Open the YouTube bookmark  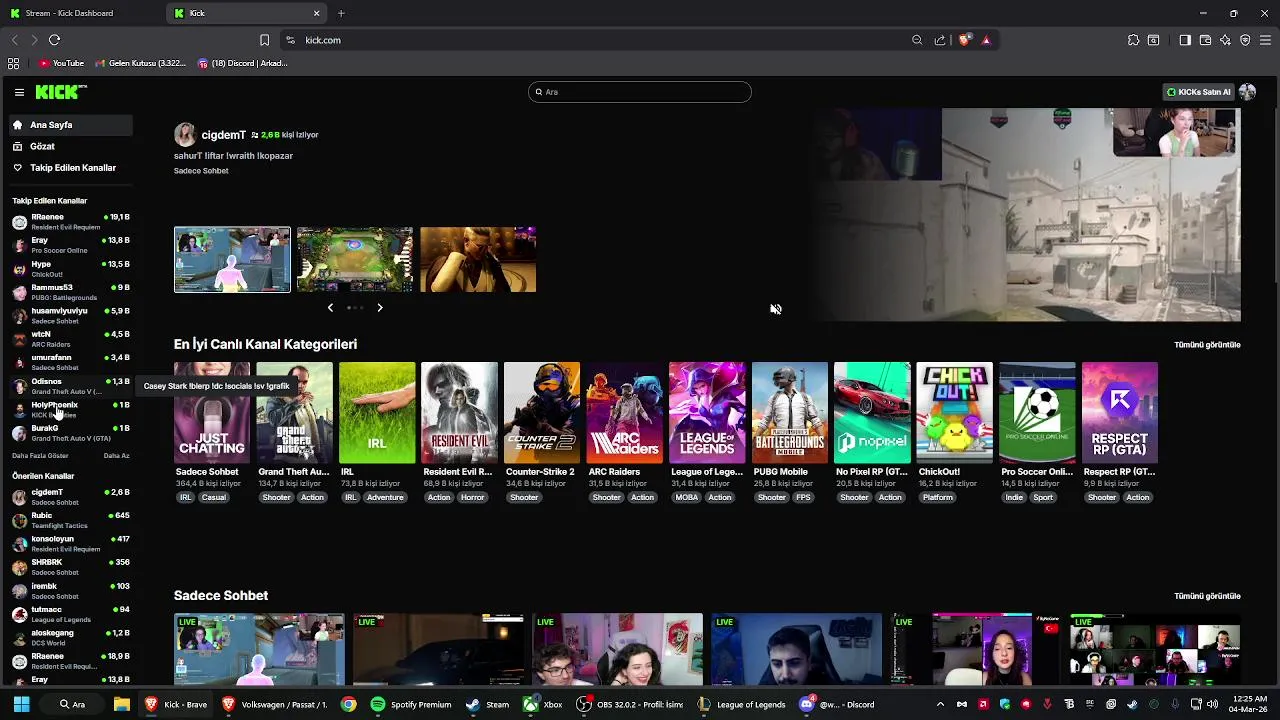(61, 63)
